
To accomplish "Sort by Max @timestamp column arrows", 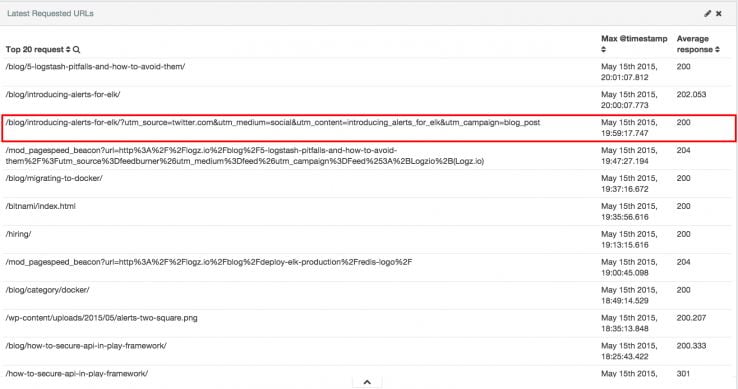I will [x=604, y=49].
